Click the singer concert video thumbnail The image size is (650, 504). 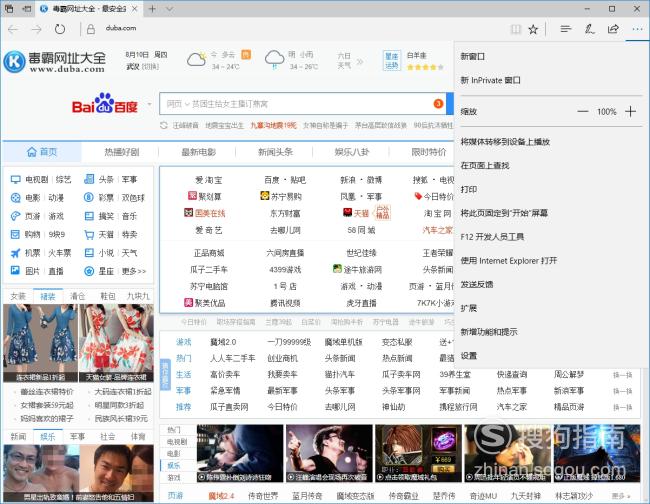point(329,453)
